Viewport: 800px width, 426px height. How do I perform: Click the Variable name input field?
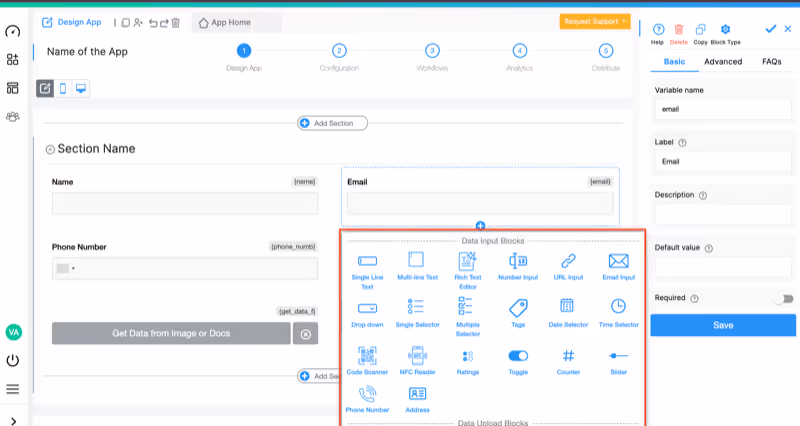723,109
